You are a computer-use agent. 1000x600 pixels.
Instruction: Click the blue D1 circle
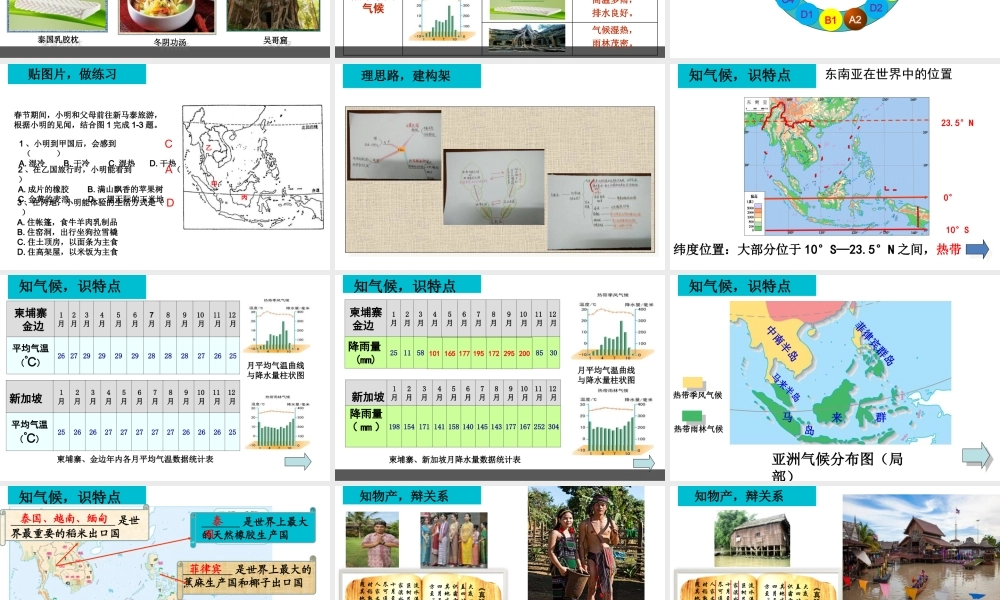pos(806,14)
